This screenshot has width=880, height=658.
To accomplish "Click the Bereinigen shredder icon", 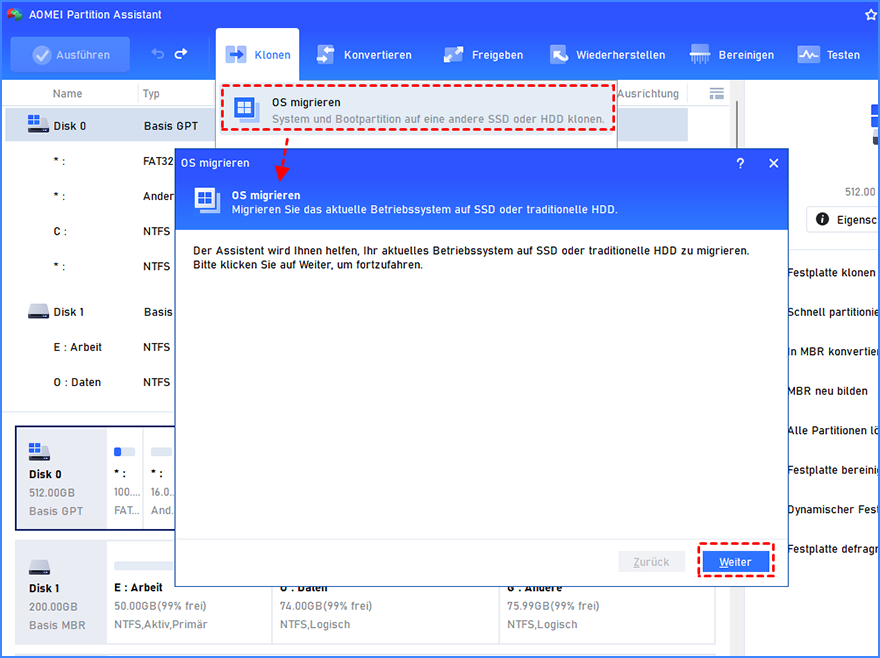I will (x=699, y=54).
